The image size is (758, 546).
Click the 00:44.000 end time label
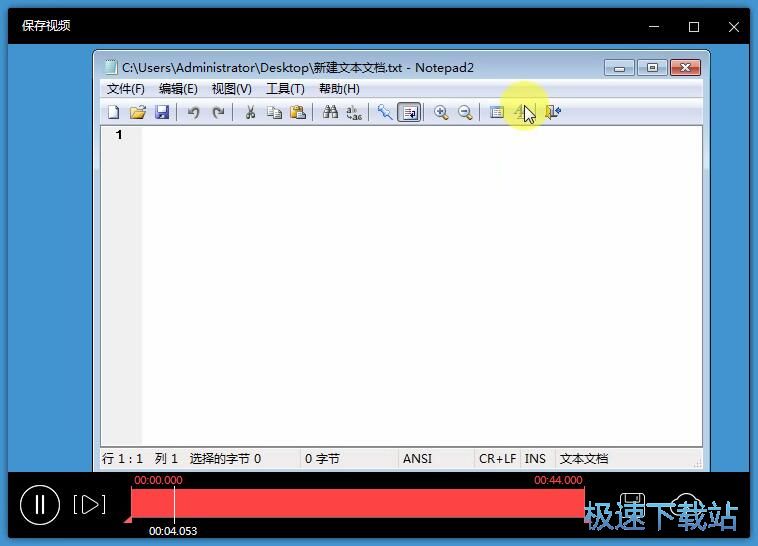click(558, 480)
